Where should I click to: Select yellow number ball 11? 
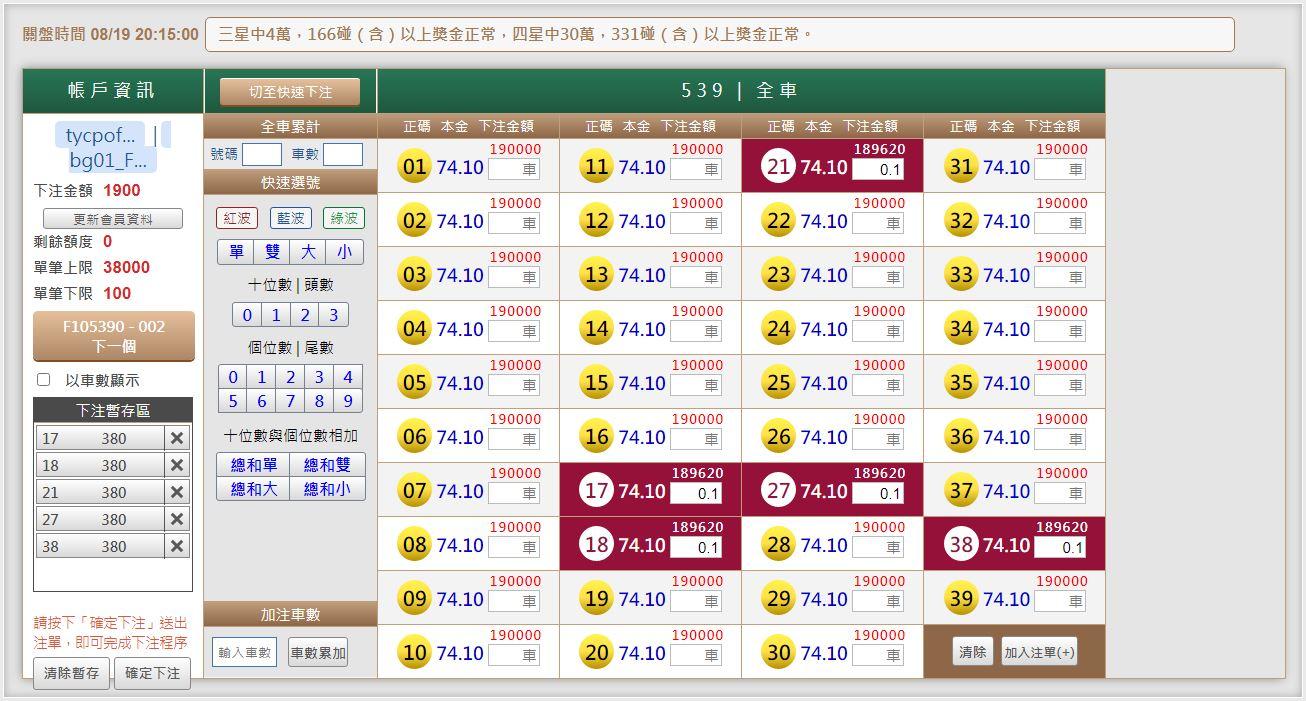click(x=596, y=167)
